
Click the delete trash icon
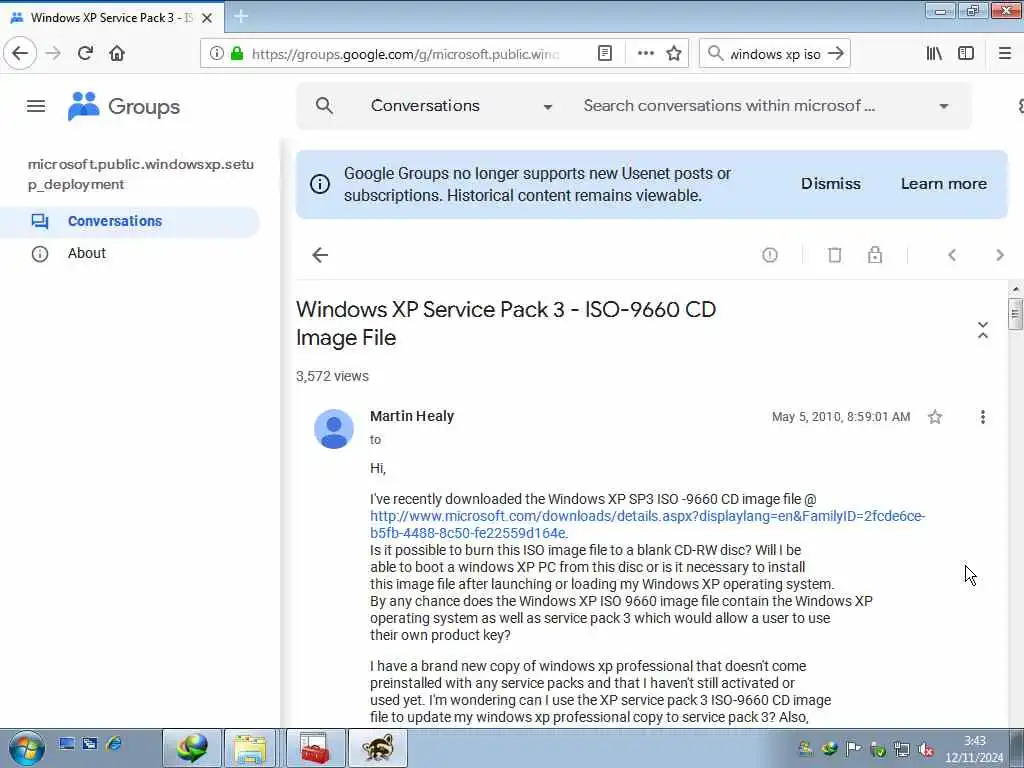pos(835,255)
